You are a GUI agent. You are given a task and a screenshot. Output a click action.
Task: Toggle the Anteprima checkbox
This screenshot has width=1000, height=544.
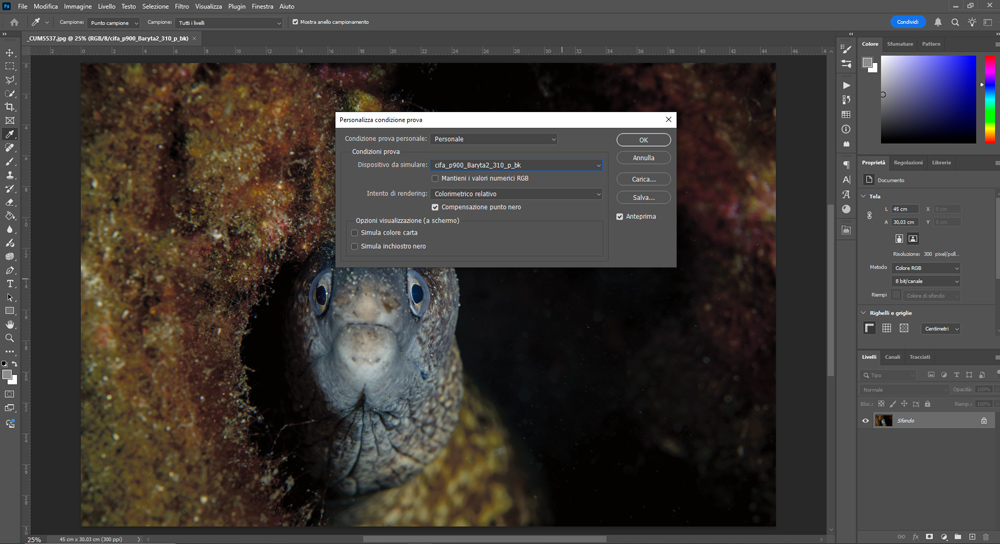620,216
